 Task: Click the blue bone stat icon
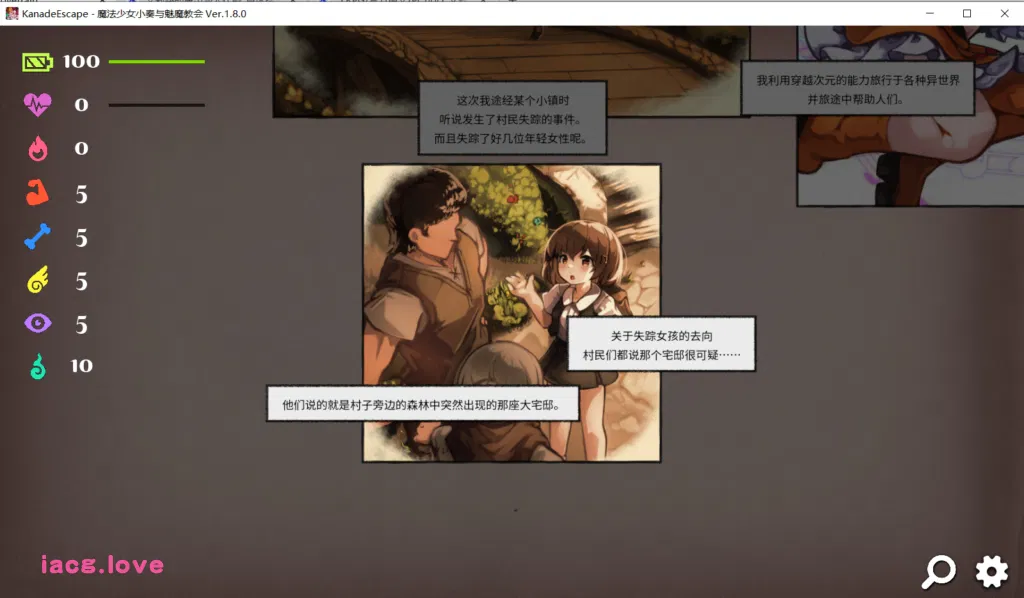pos(37,236)
